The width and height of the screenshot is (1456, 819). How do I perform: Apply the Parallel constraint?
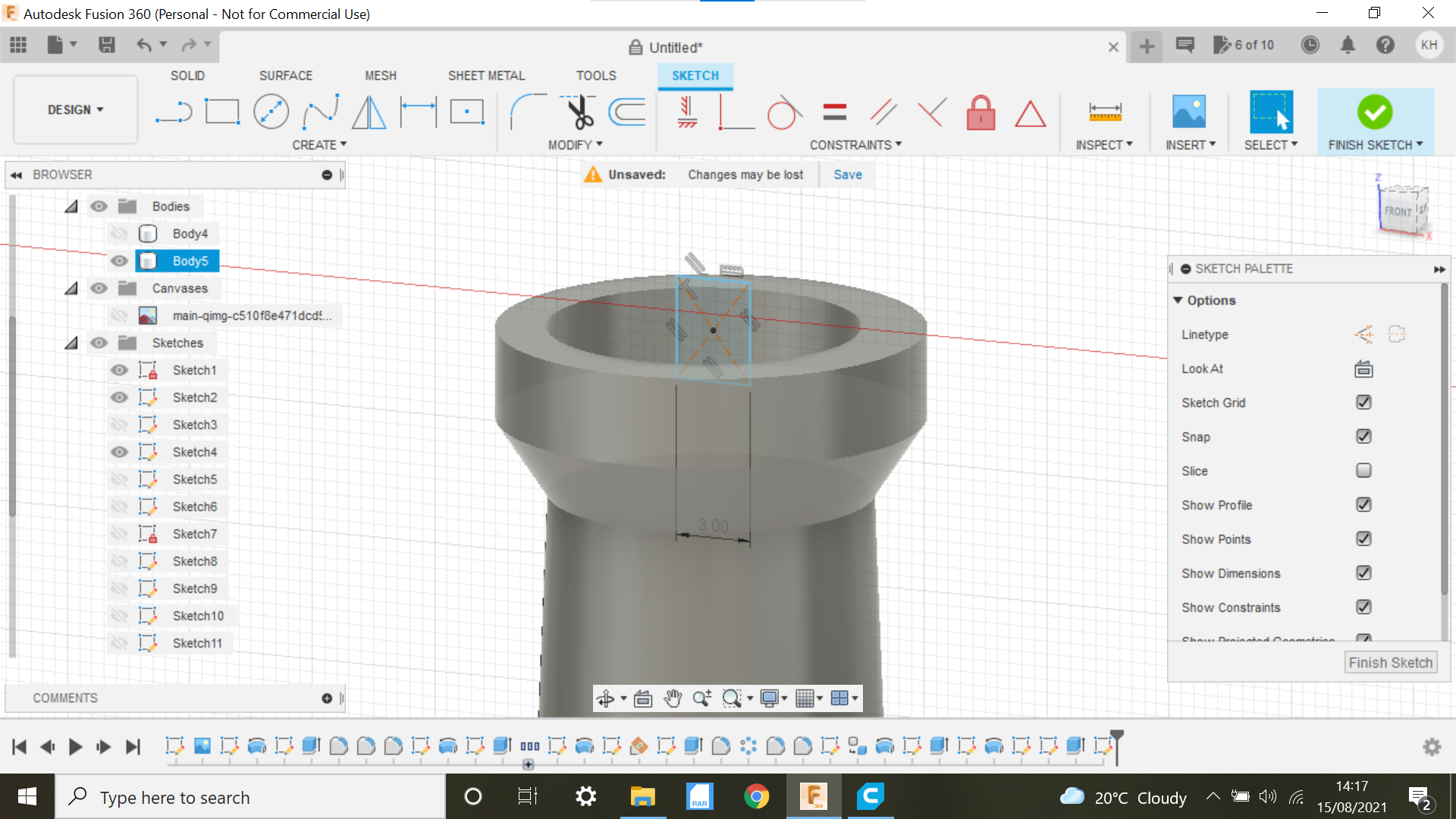(x=883, y=112)
